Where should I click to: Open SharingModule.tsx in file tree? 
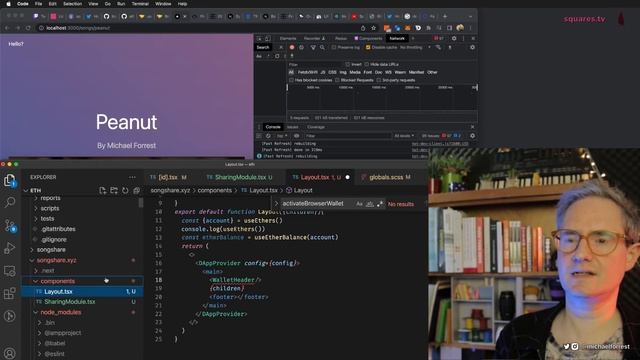(x=70, y=302)
